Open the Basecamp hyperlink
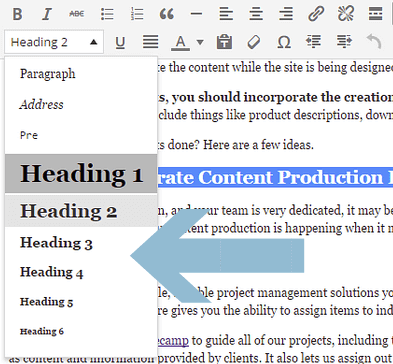Image resolution: width=393 pixels, height=364 pixels. point(173,340)
